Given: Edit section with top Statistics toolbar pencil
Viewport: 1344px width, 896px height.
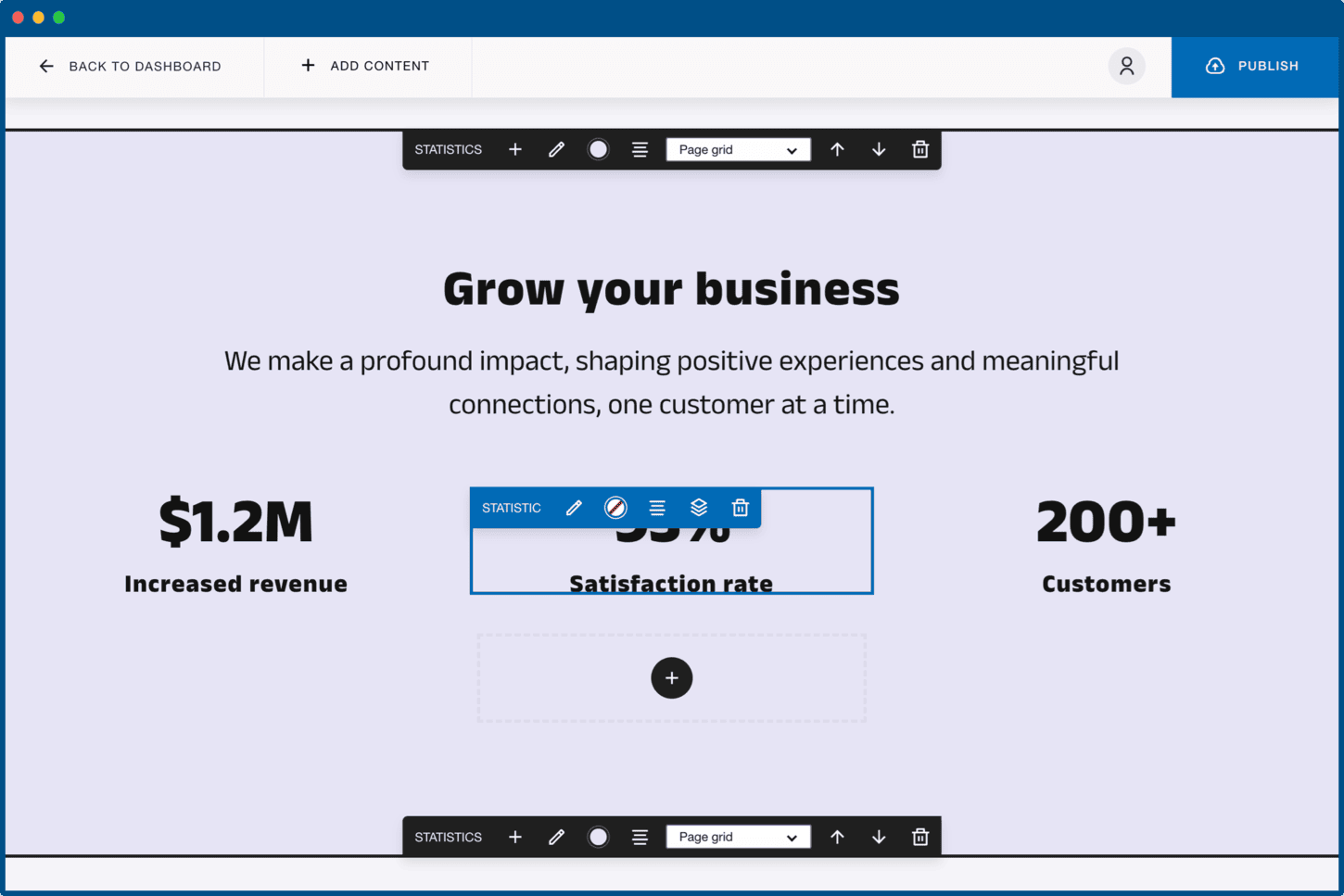Looking at the screenshot, I should tap(556, 149).
